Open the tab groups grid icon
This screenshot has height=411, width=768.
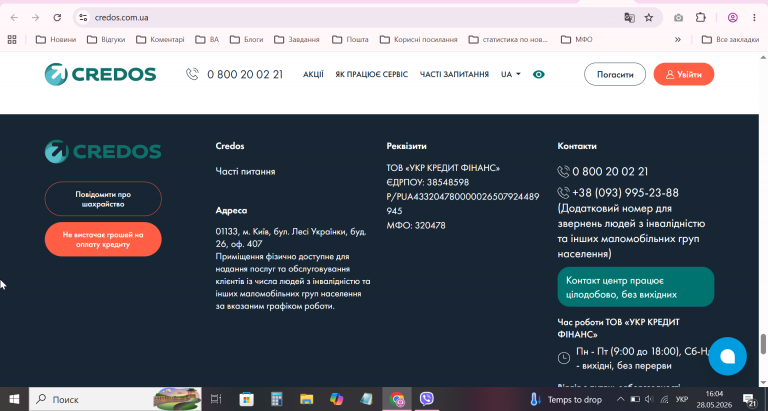coord(12,39)
